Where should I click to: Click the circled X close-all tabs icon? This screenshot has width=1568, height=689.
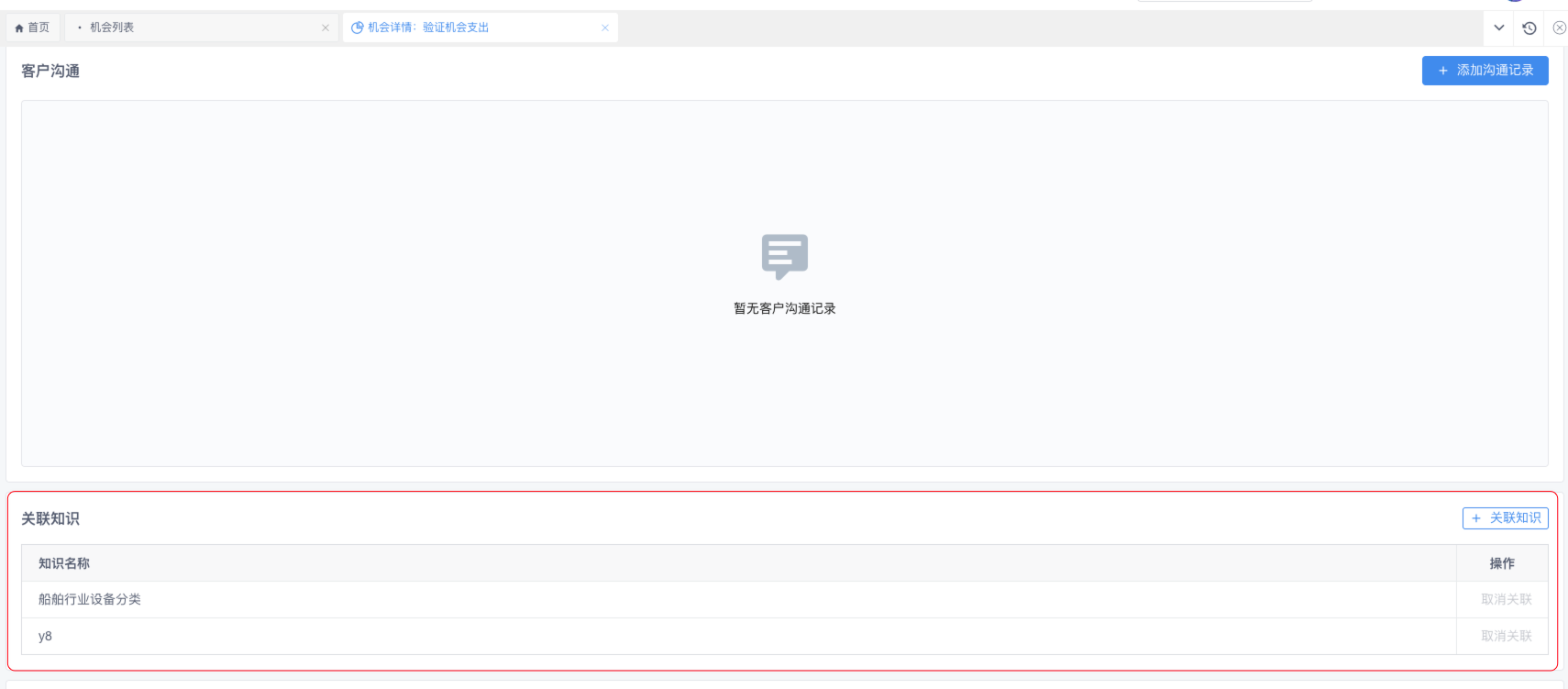click(x=1559, y=28)
